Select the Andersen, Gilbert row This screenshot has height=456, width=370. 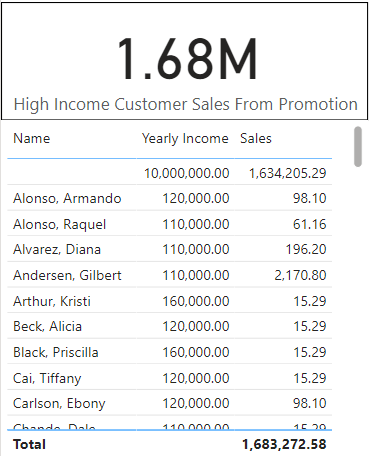170,275
